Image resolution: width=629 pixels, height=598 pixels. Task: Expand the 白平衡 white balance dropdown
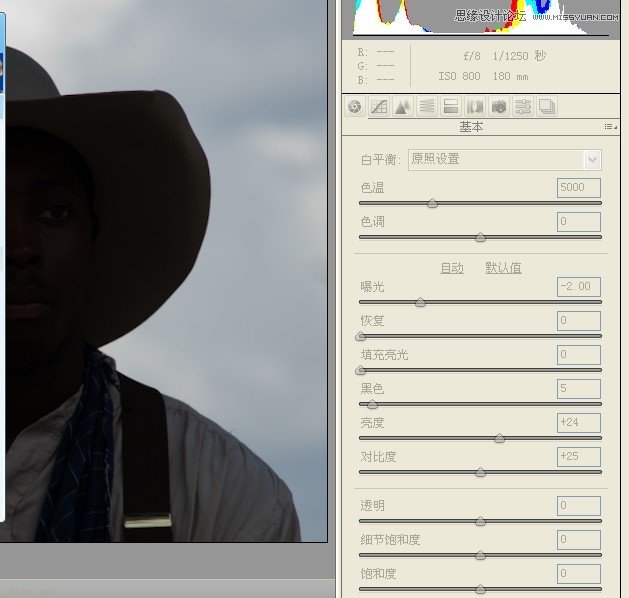[592, 160]
